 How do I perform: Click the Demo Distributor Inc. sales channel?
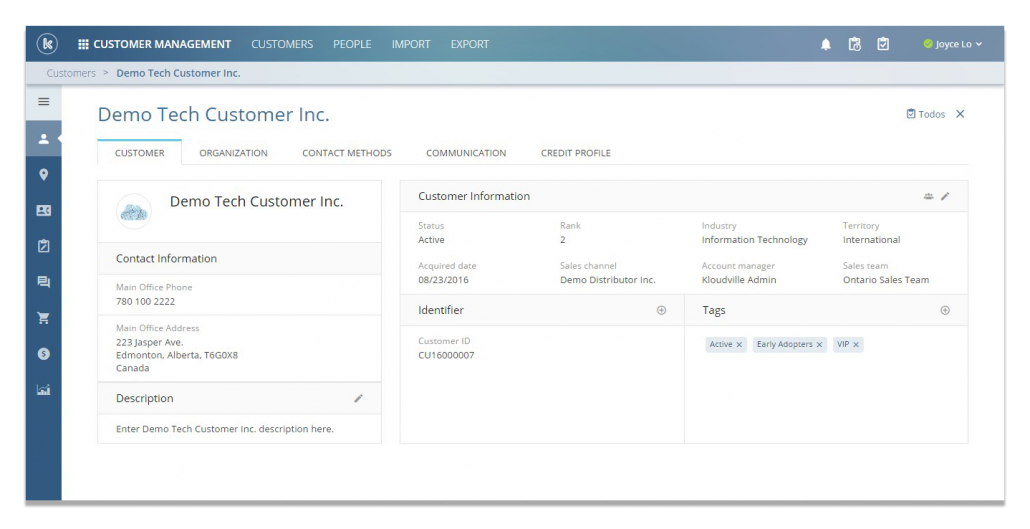click(608, 280)
